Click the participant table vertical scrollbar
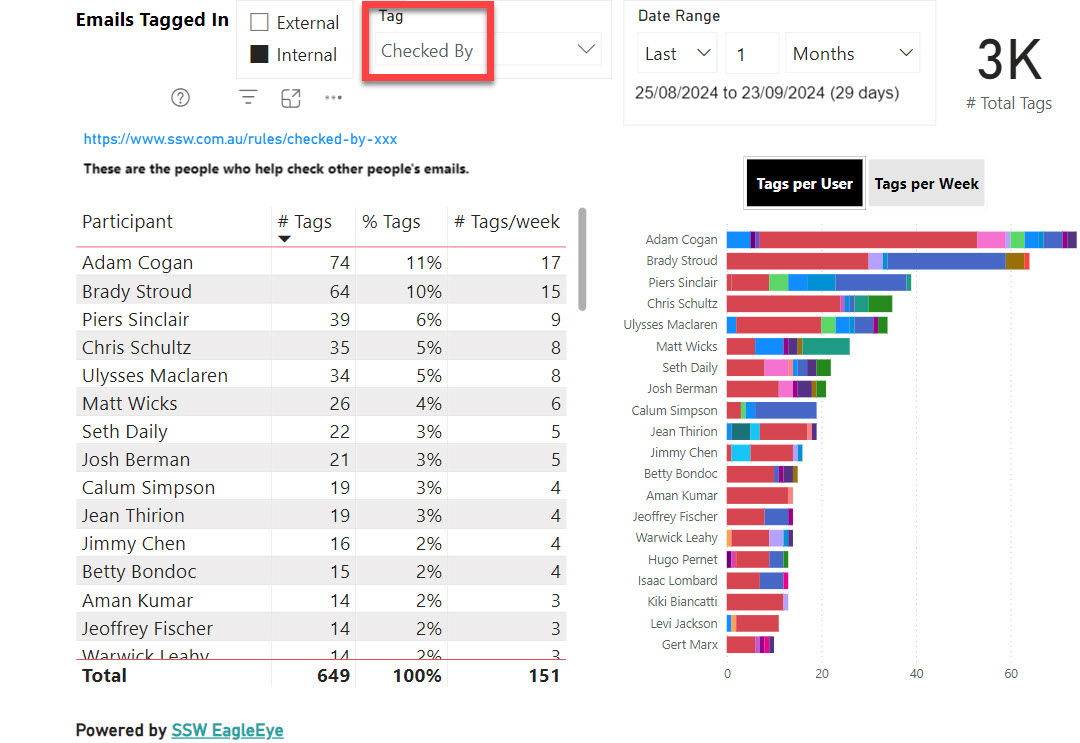 click(582, 260)
